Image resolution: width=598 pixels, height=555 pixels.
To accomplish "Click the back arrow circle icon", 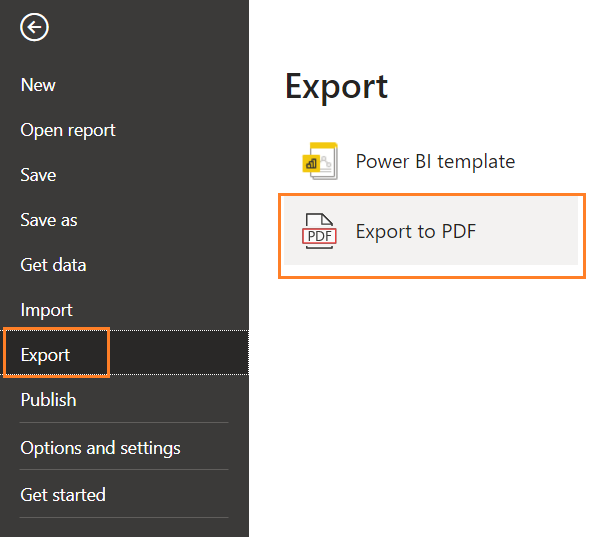I will [34, 27].
